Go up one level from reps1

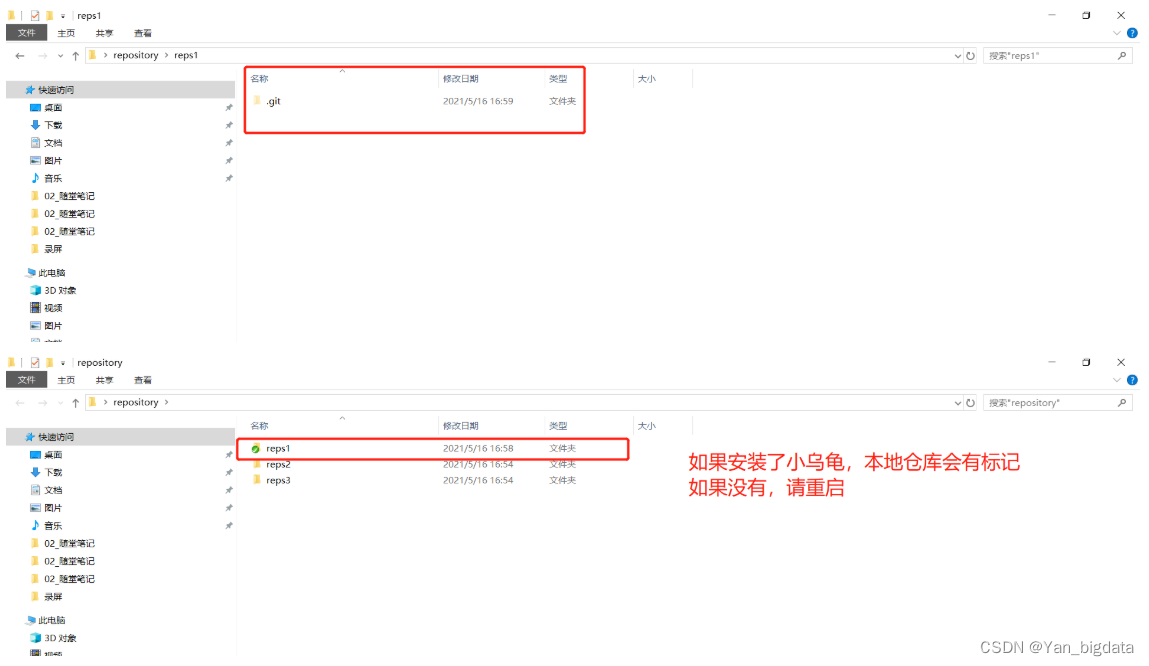coord(75,56)
